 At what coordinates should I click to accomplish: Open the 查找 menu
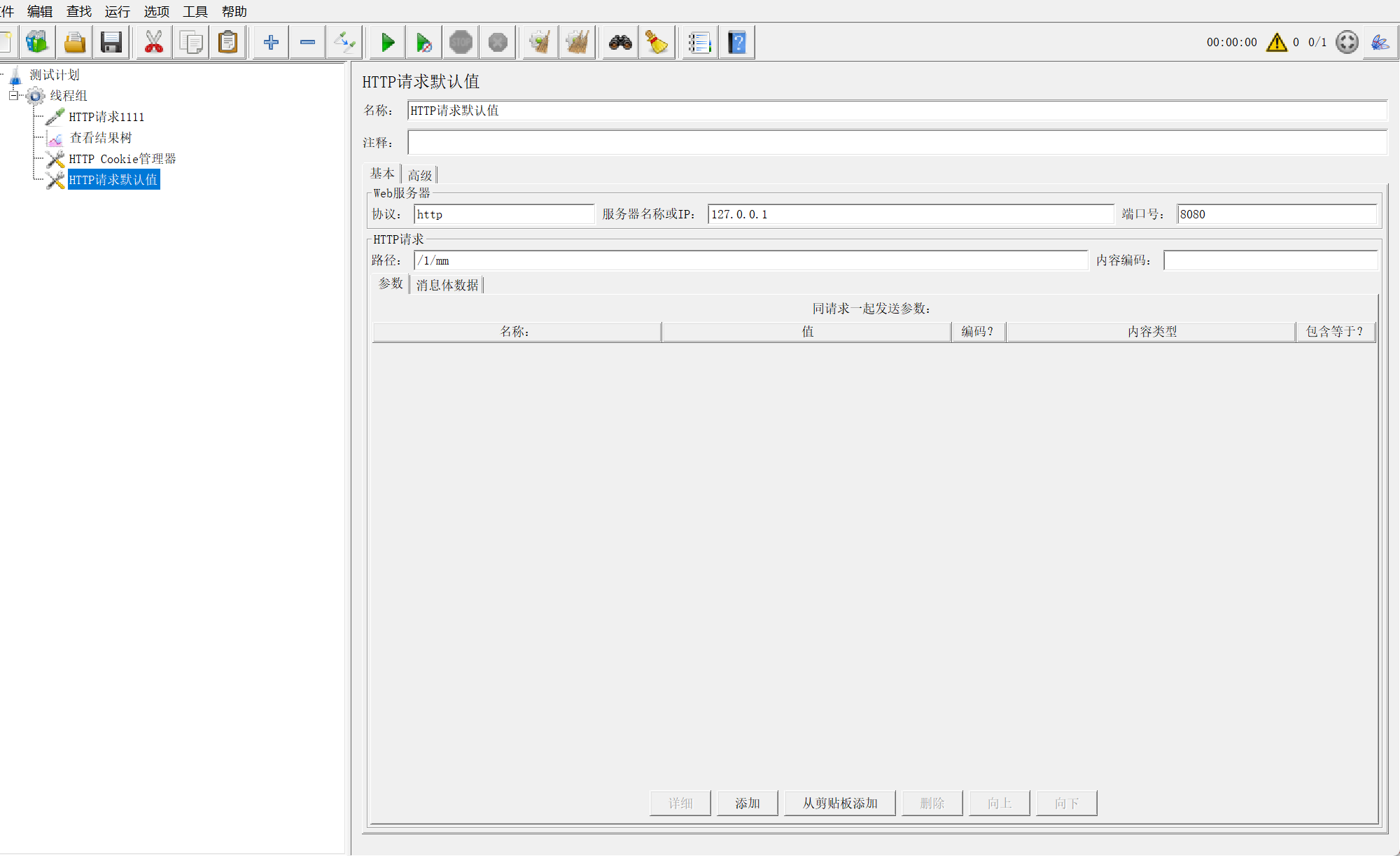point(79,11)
